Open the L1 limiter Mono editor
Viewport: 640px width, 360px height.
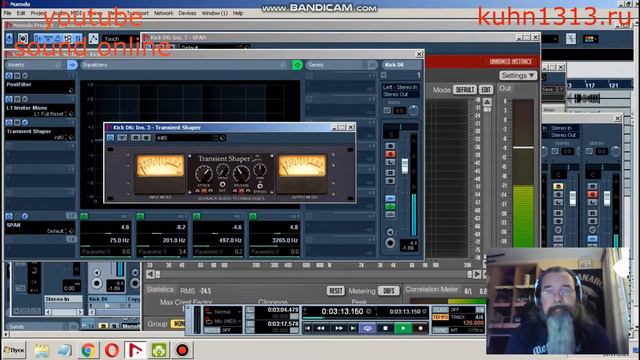[25, 99]
